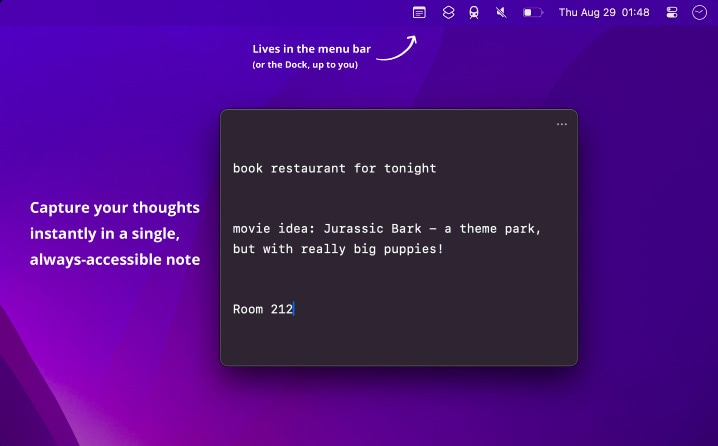The height and width of the screenshot is (446, 718).
Task: Click the "Lives in the menu bar" caption
Action: pyautogui.click(x=311, y=49)
